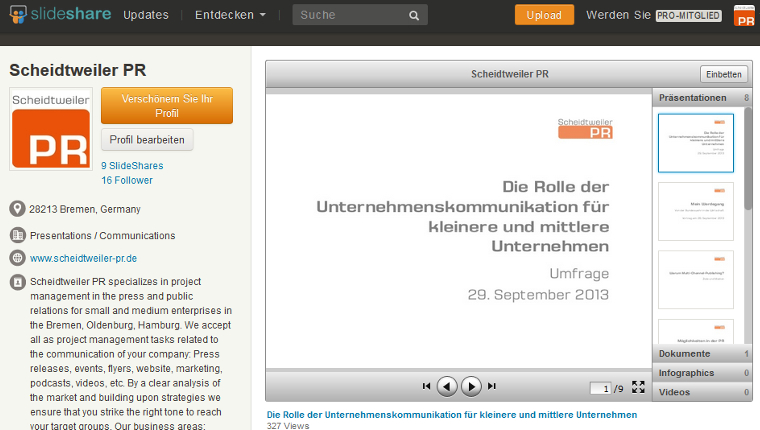Click the location pin icon
The width and height of the screenshot is (760, 430).
(17, 209)
